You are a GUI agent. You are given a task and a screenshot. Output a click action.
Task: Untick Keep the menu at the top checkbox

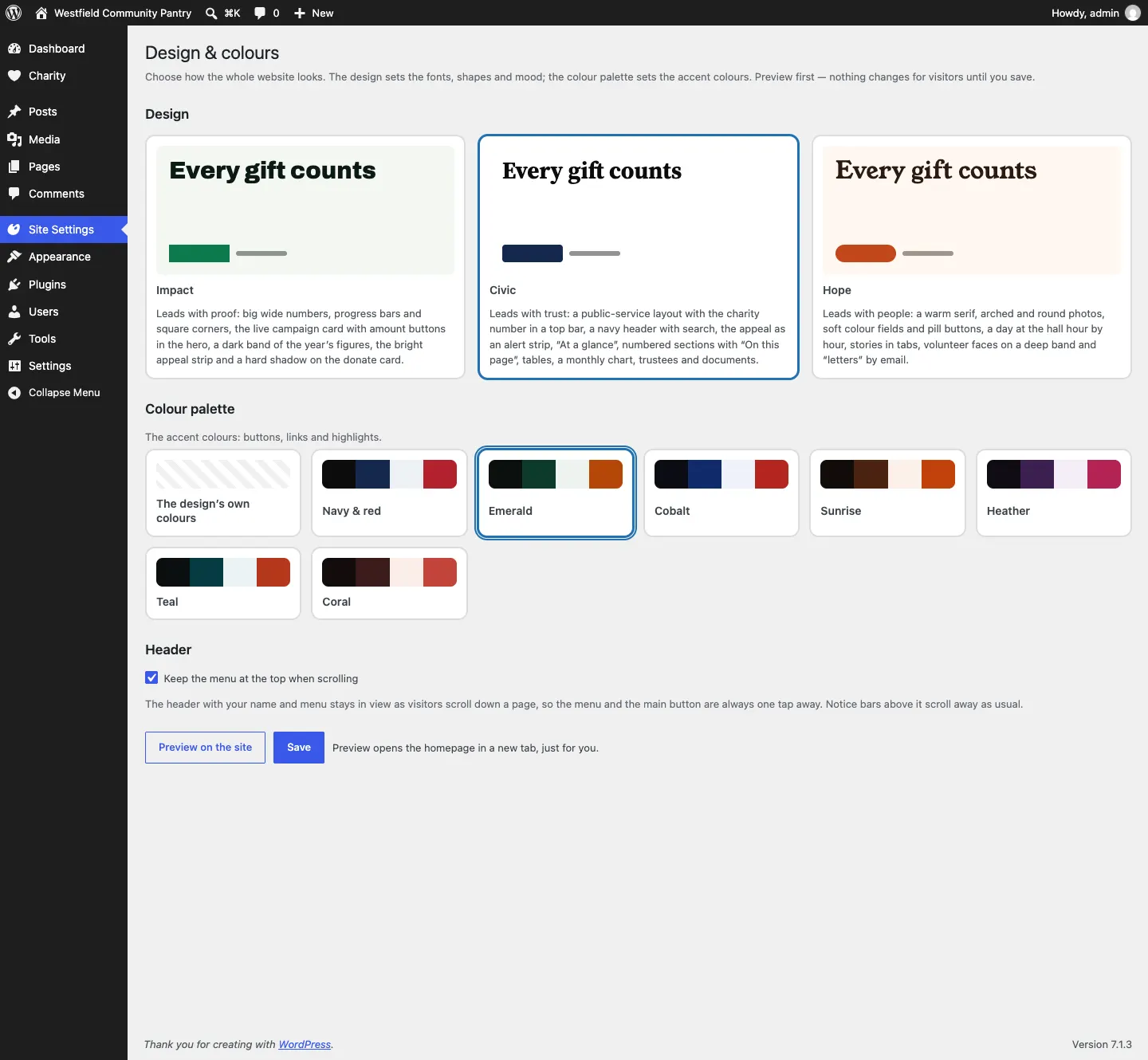tap(151, 677)
